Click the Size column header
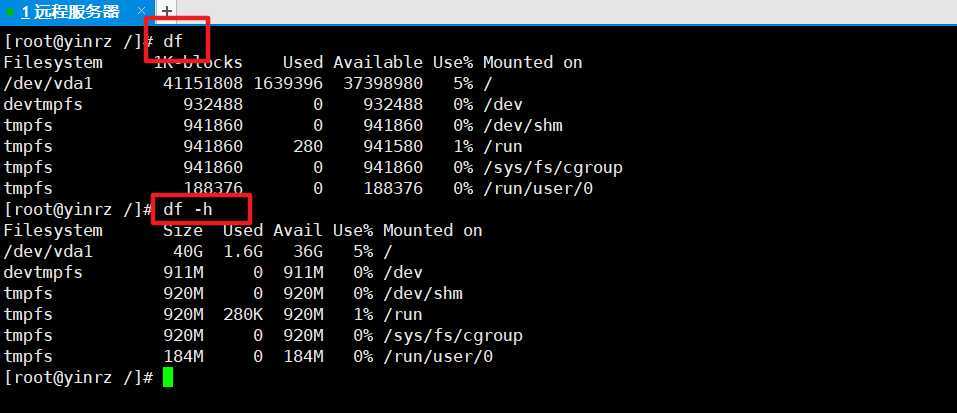The image size is (957, 413). (182, 231)
